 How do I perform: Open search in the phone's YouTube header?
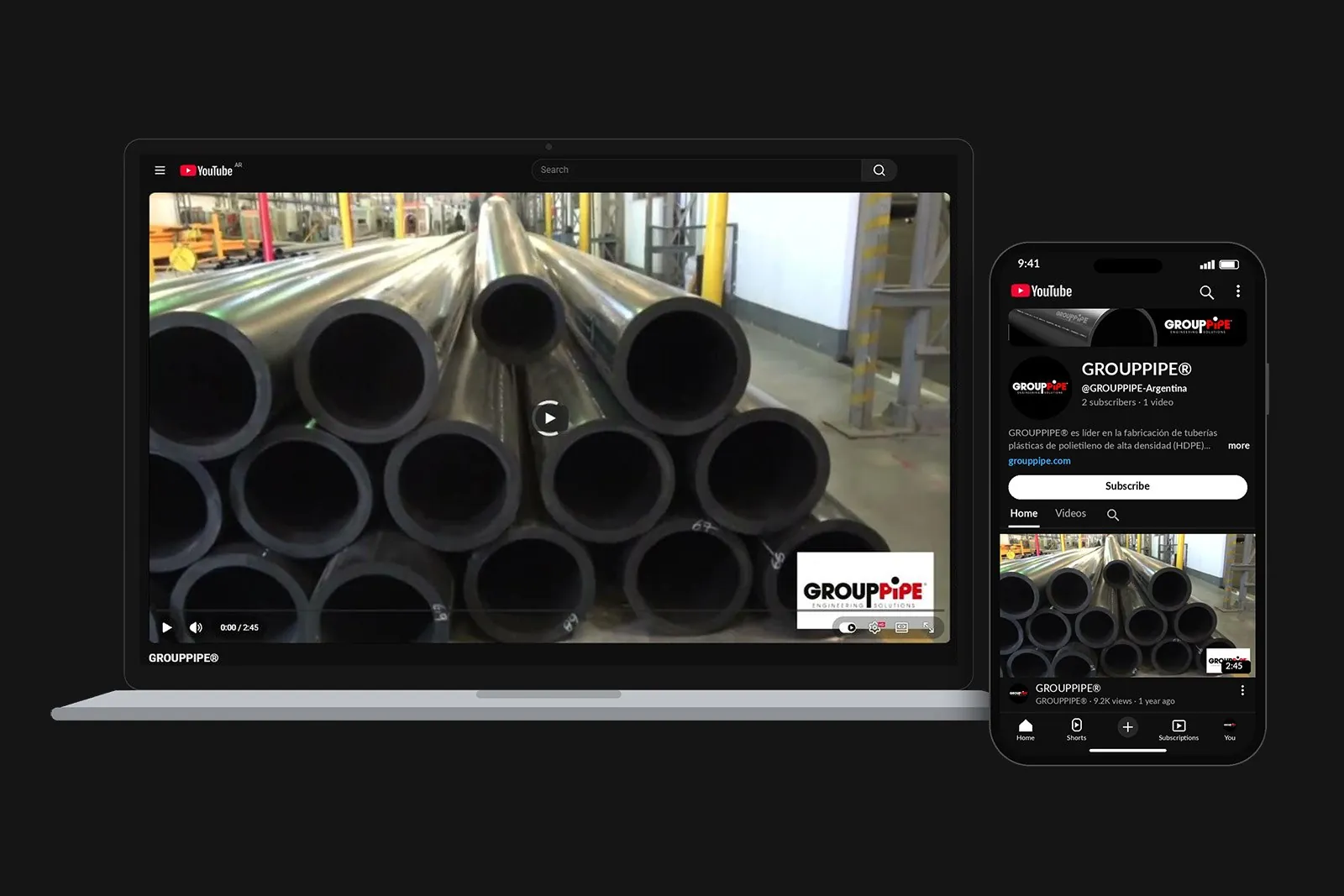point(1206,292)
